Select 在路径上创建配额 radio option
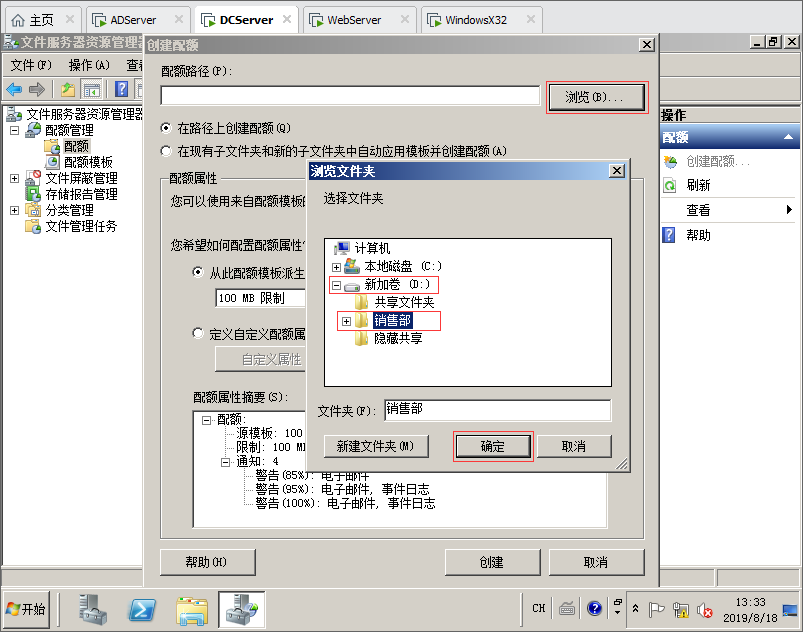Screen dimensions: 803x632 coord(166,128)
